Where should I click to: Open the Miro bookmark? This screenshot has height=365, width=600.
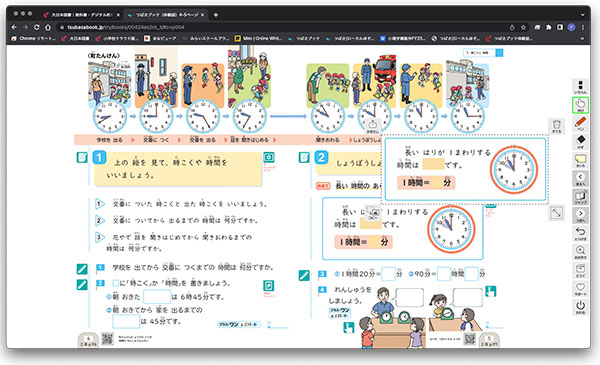pos(258,38)
